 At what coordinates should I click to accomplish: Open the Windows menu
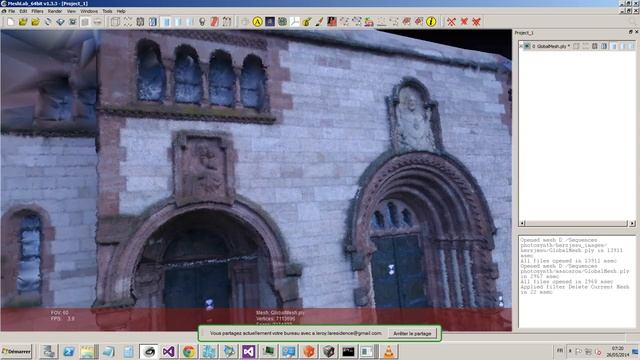[x=89, y=11]
